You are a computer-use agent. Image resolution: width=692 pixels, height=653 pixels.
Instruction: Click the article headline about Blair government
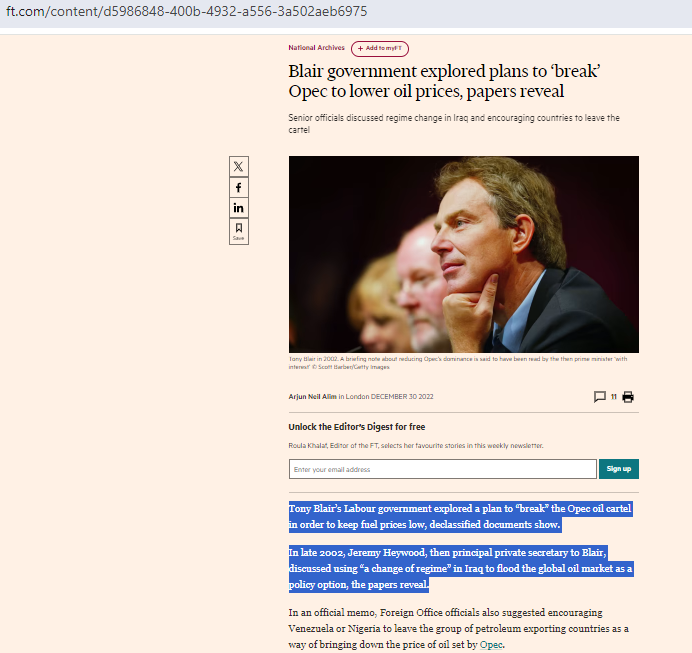(444, 81)
